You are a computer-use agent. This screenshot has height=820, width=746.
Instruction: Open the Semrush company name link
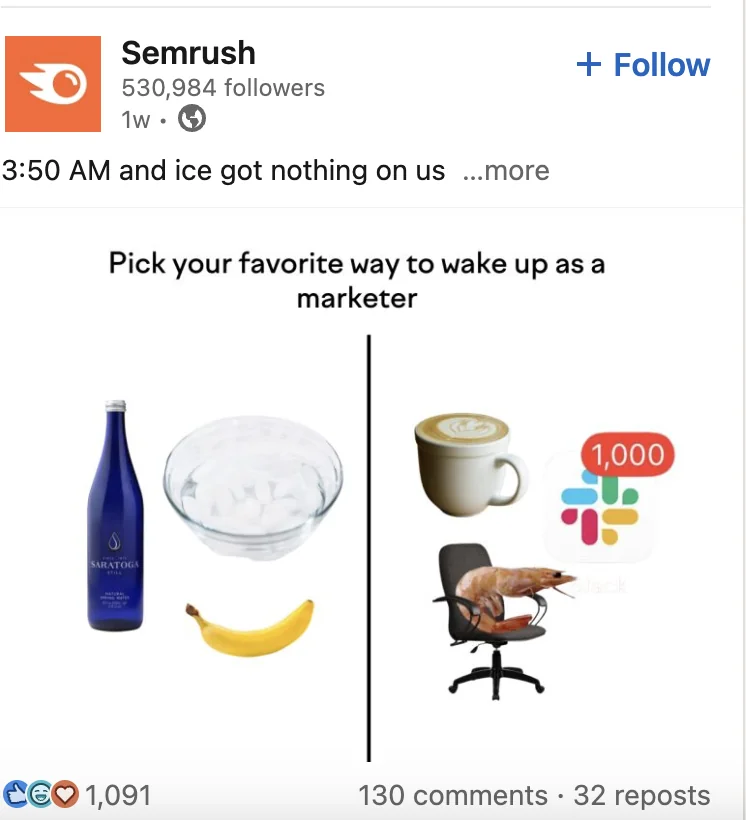[188, 53]
